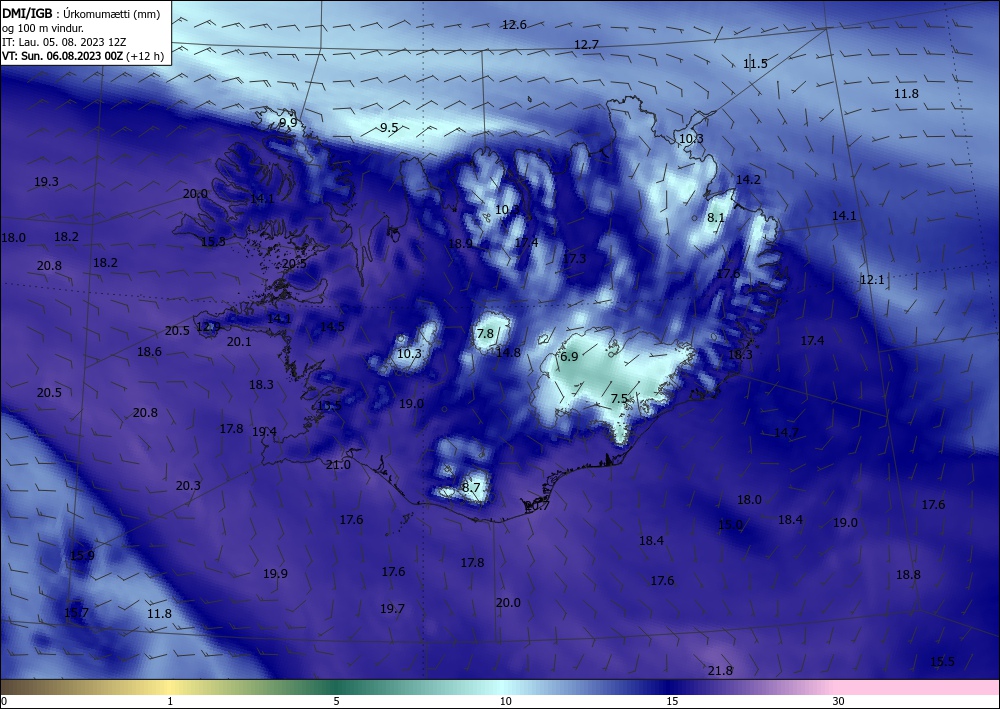Click the 'IT: Lau. 05. 08. 2023 12Z' line
1000x709 pixels.
point(64,42)
